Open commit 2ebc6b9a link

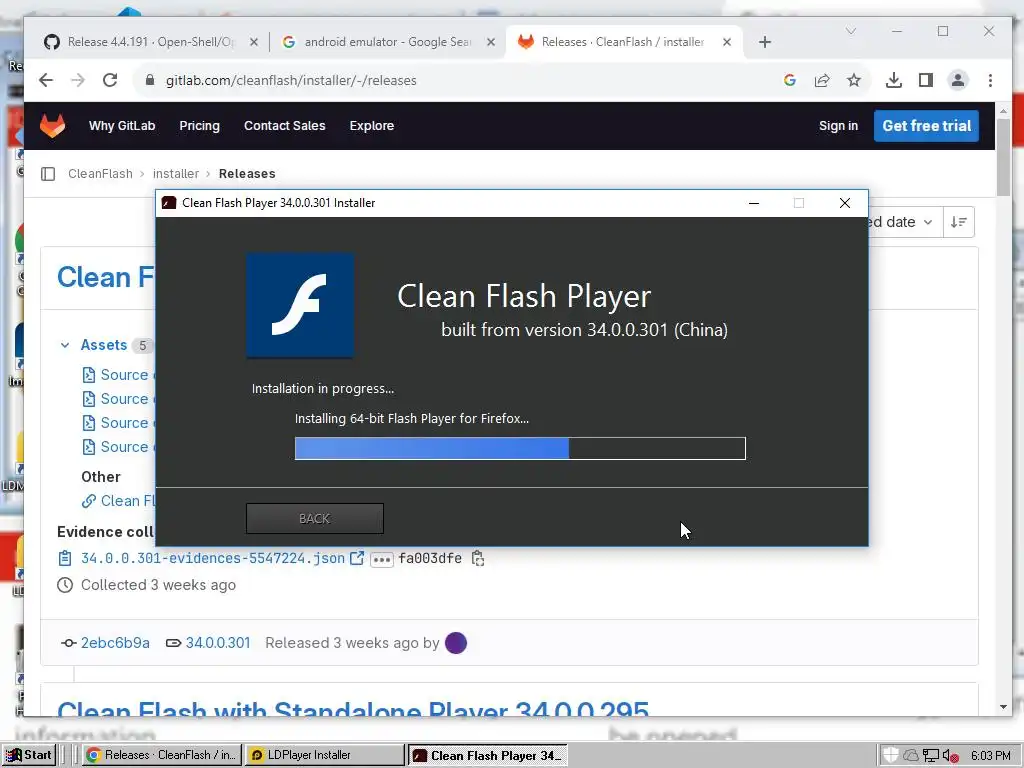coord(115,643)
